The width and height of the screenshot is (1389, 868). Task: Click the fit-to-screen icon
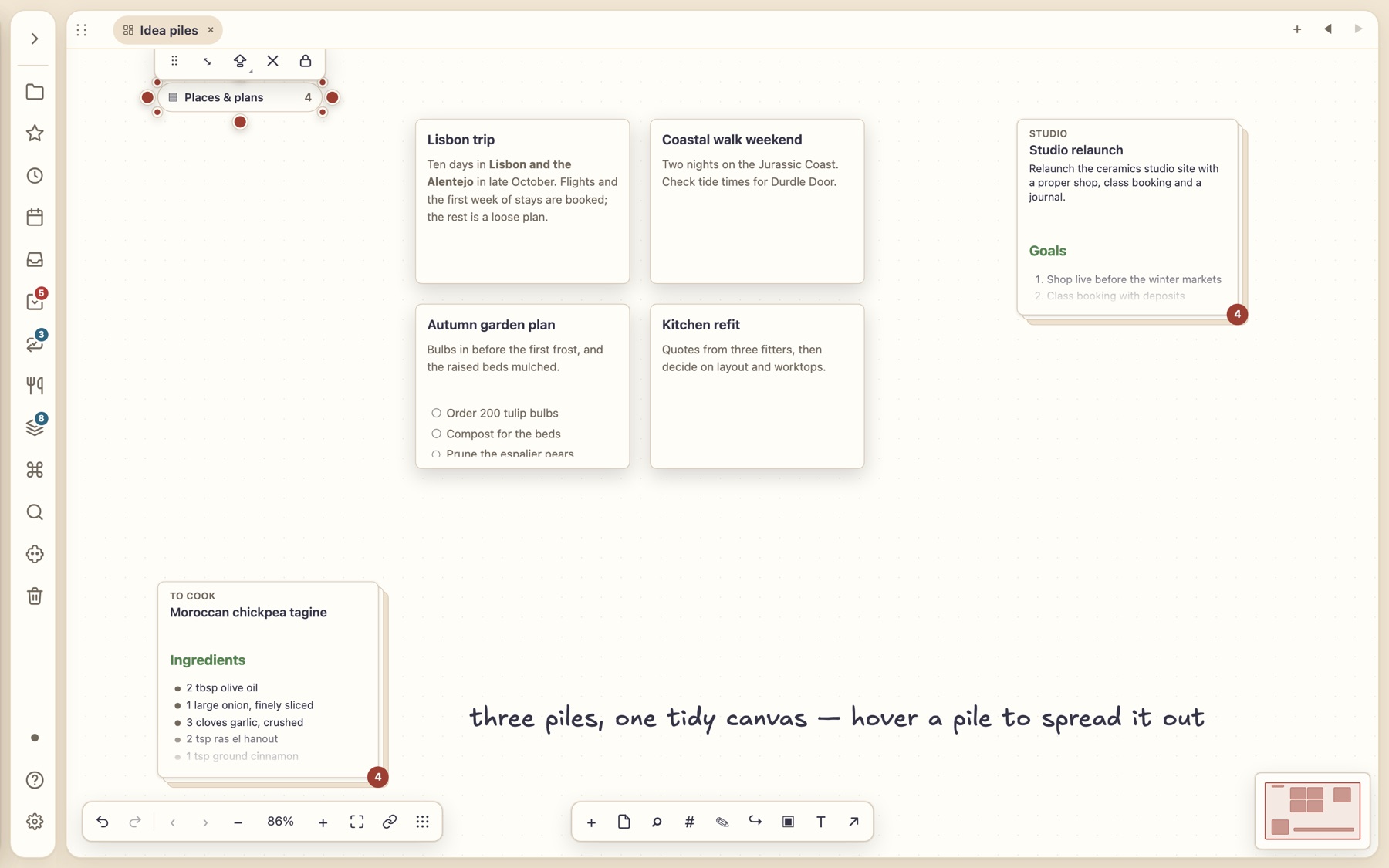[357, 822]
